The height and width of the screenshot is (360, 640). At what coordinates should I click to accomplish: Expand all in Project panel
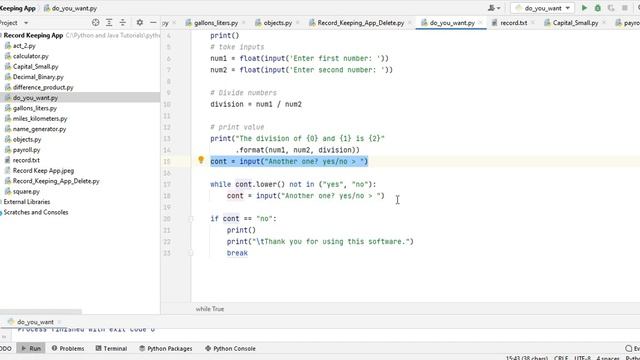click(109, 23)
